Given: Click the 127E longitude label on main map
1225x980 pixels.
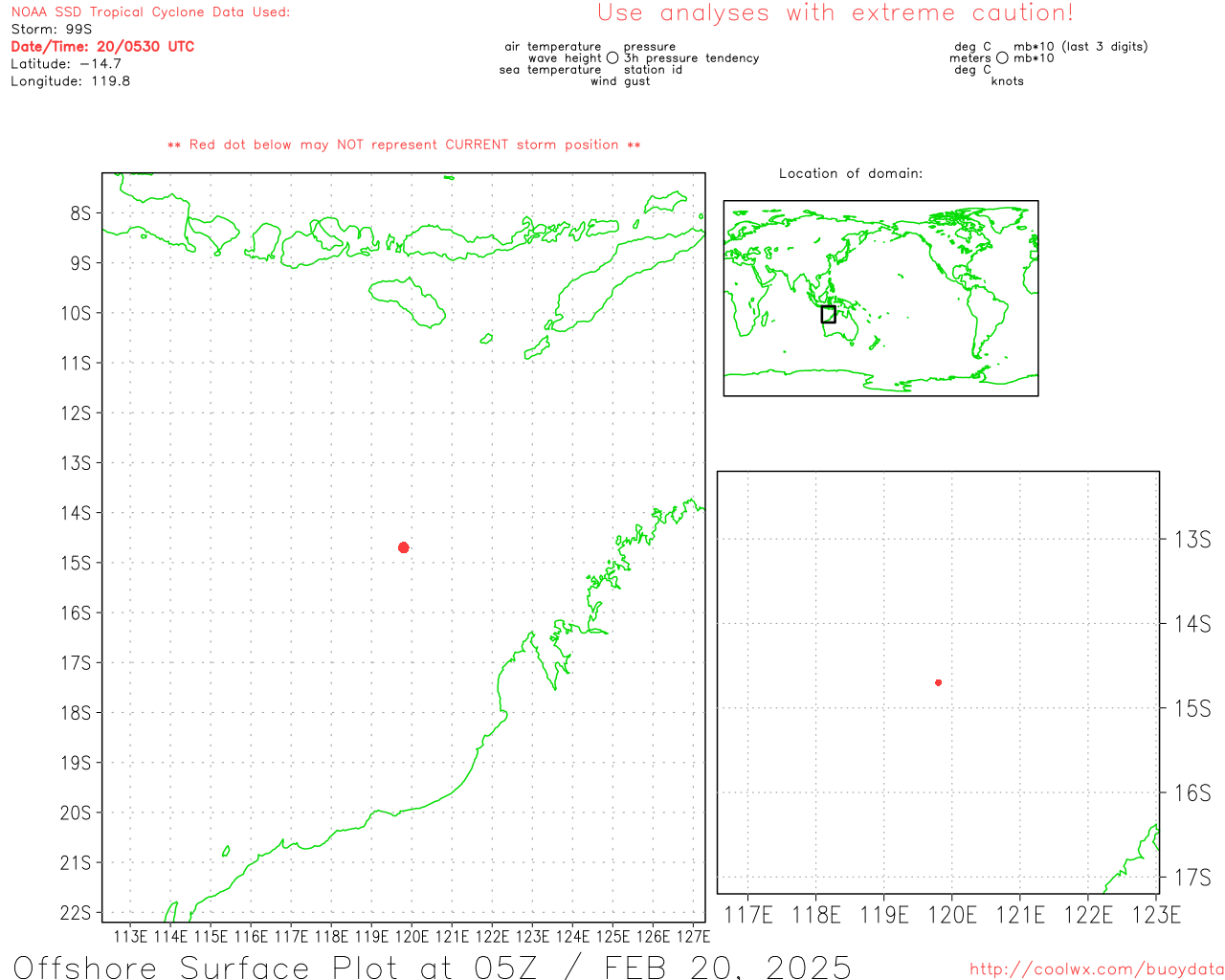Looking at the screenshot, I should coord(694,936).
